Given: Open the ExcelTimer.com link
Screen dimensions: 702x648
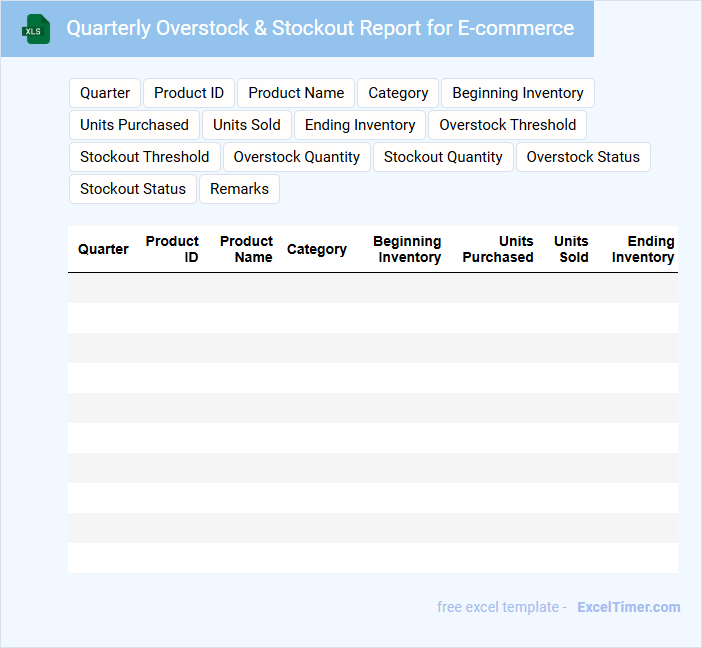Looking at the screenshot, I should (628, 607).
